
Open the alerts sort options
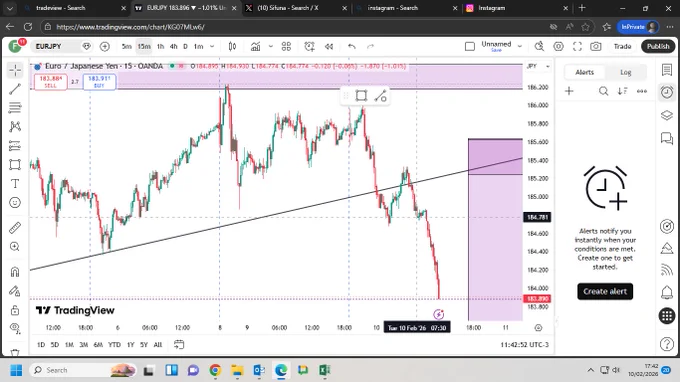point(622,91)
